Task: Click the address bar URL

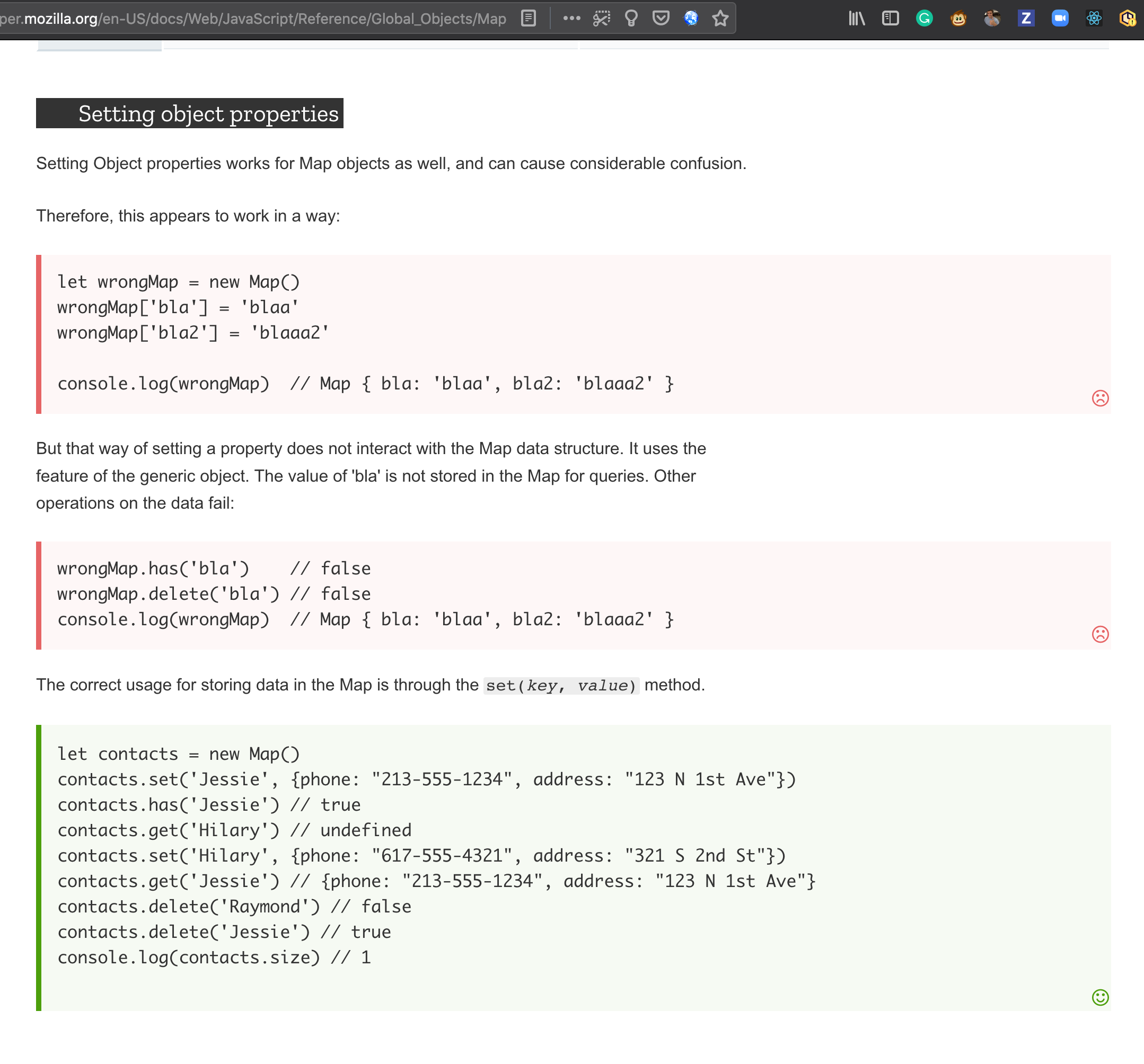Action: [253, 18]
